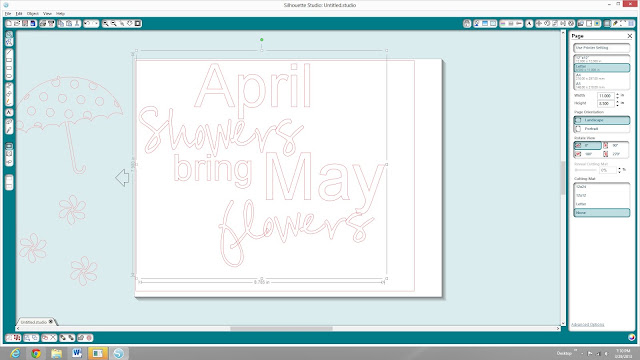The image size is (640, 360).
Task: Click the Reveal Cutting Mat percent stepper
Action: click(x=619, y=170)
